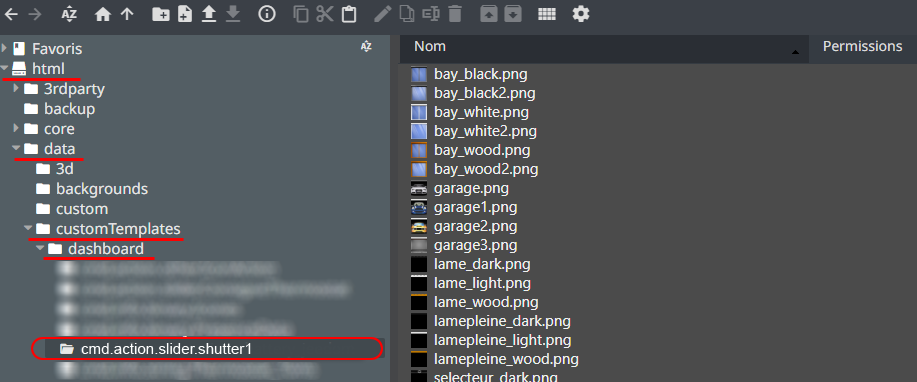The height and width of the screenshot is (382, 917).
Task: Click the scissors cut icon
Action: tap(325, 14)
